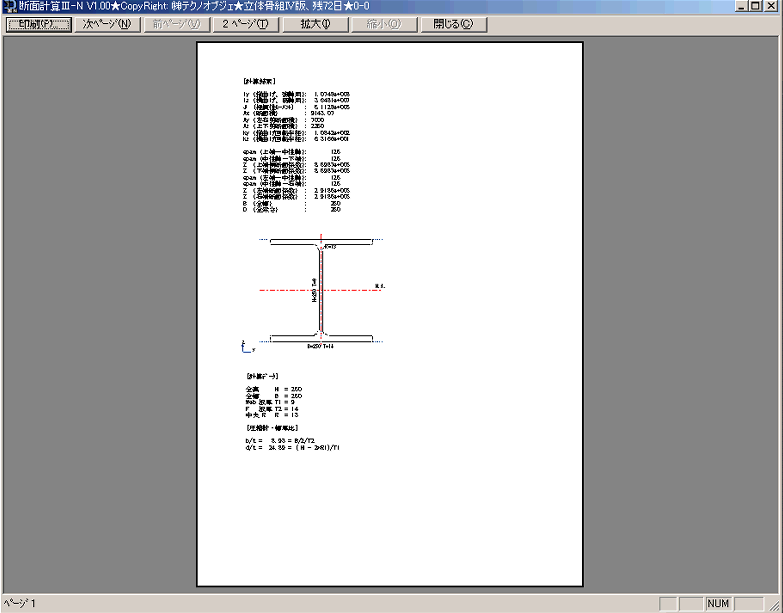
Task: Click the greyed-out 前ページ(V) button
Action: pos(176,24)
